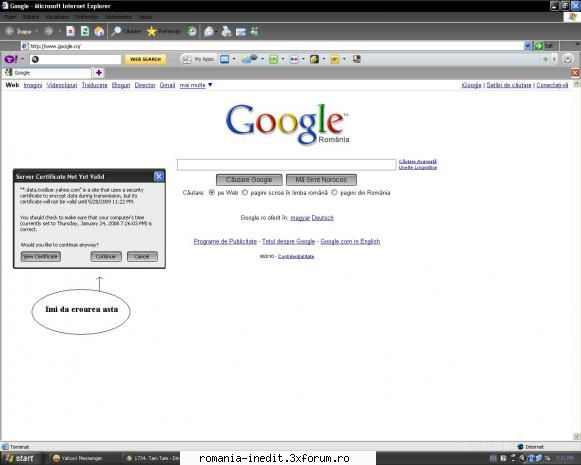Image resolution: width=581 pixels, height=465 pixels.
Task: Click WEB SEARCH on Yahoo toolbar
Action: [x=145, y=59]
